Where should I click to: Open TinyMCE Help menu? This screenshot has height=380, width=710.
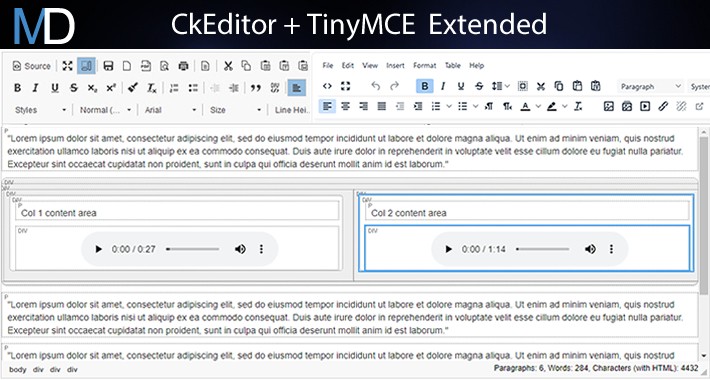[x=476, y=65]
